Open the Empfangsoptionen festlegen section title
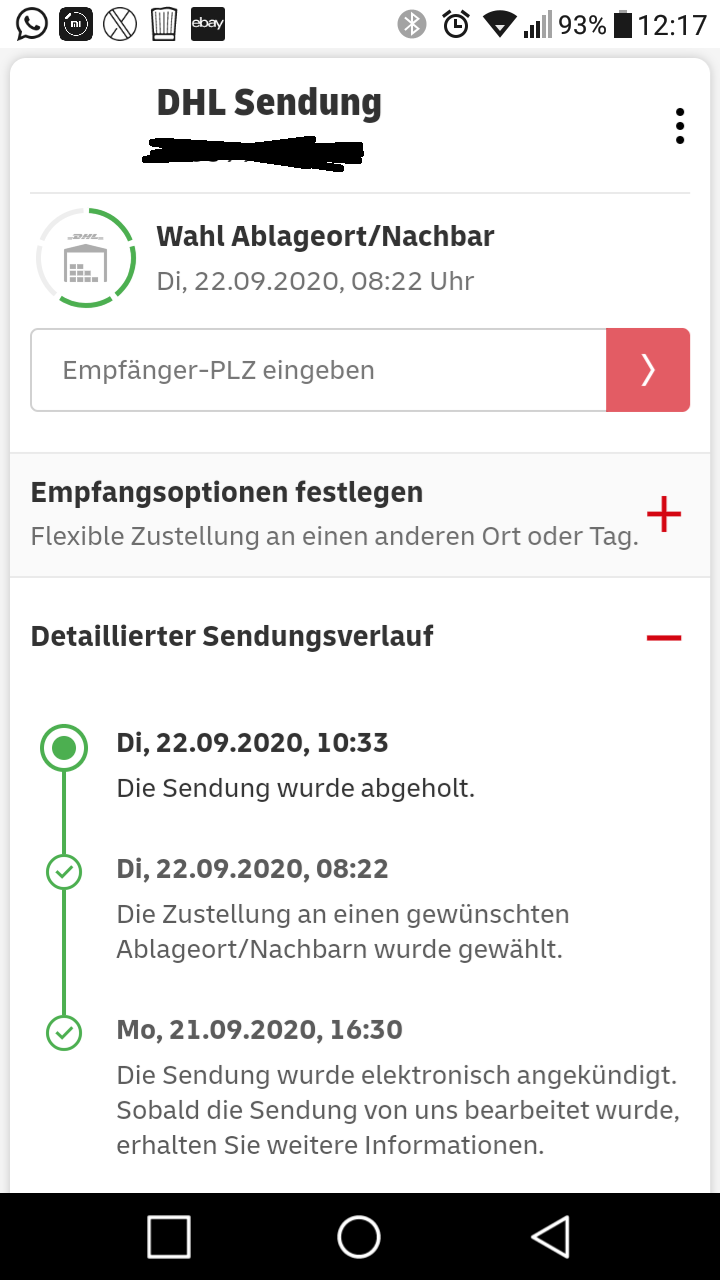 (x=227, y=492)
